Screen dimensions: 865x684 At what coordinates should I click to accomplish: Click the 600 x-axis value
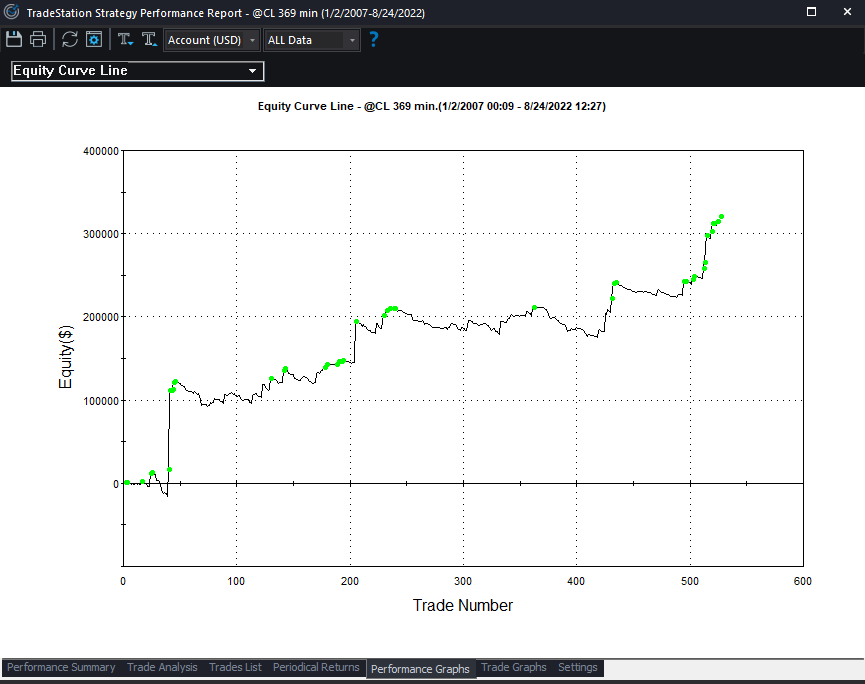(x=803, y=581)
